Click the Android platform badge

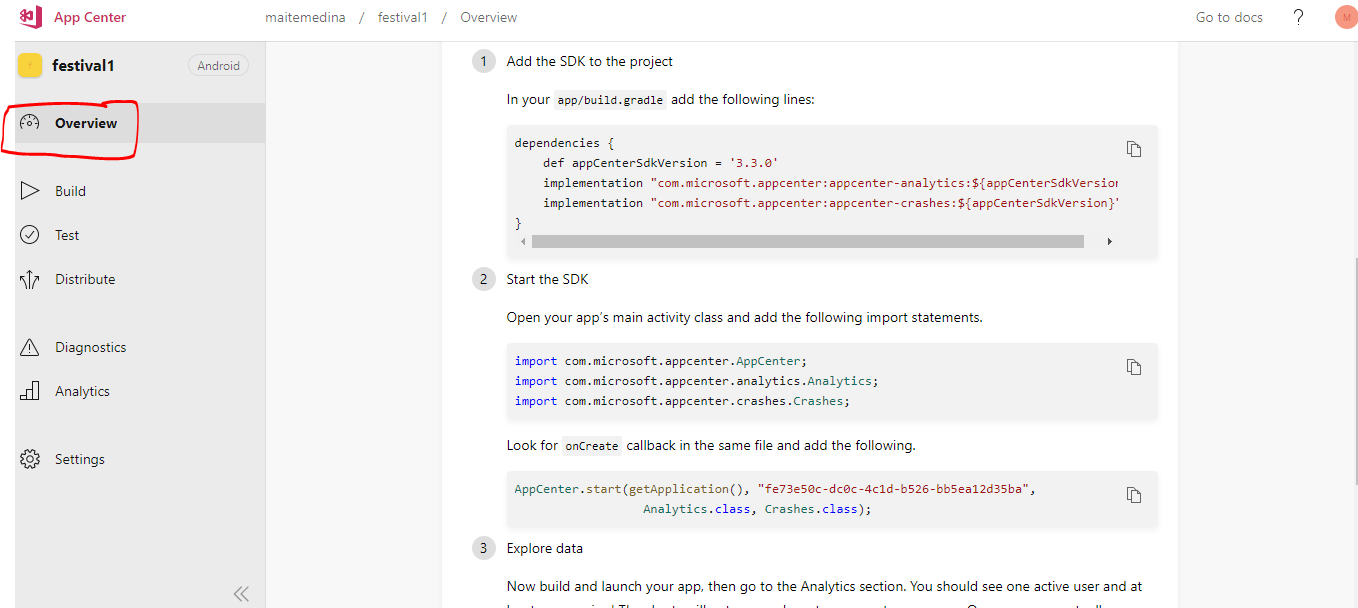218,66
